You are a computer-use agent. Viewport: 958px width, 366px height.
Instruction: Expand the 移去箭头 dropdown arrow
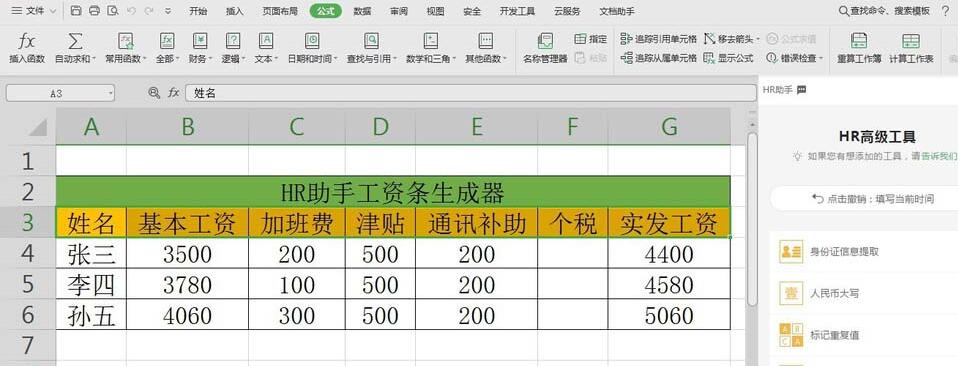[758, 39]
